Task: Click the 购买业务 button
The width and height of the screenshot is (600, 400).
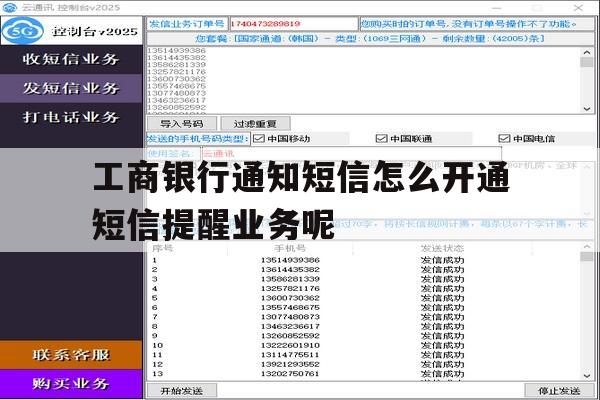Action: tap(71, 384)
